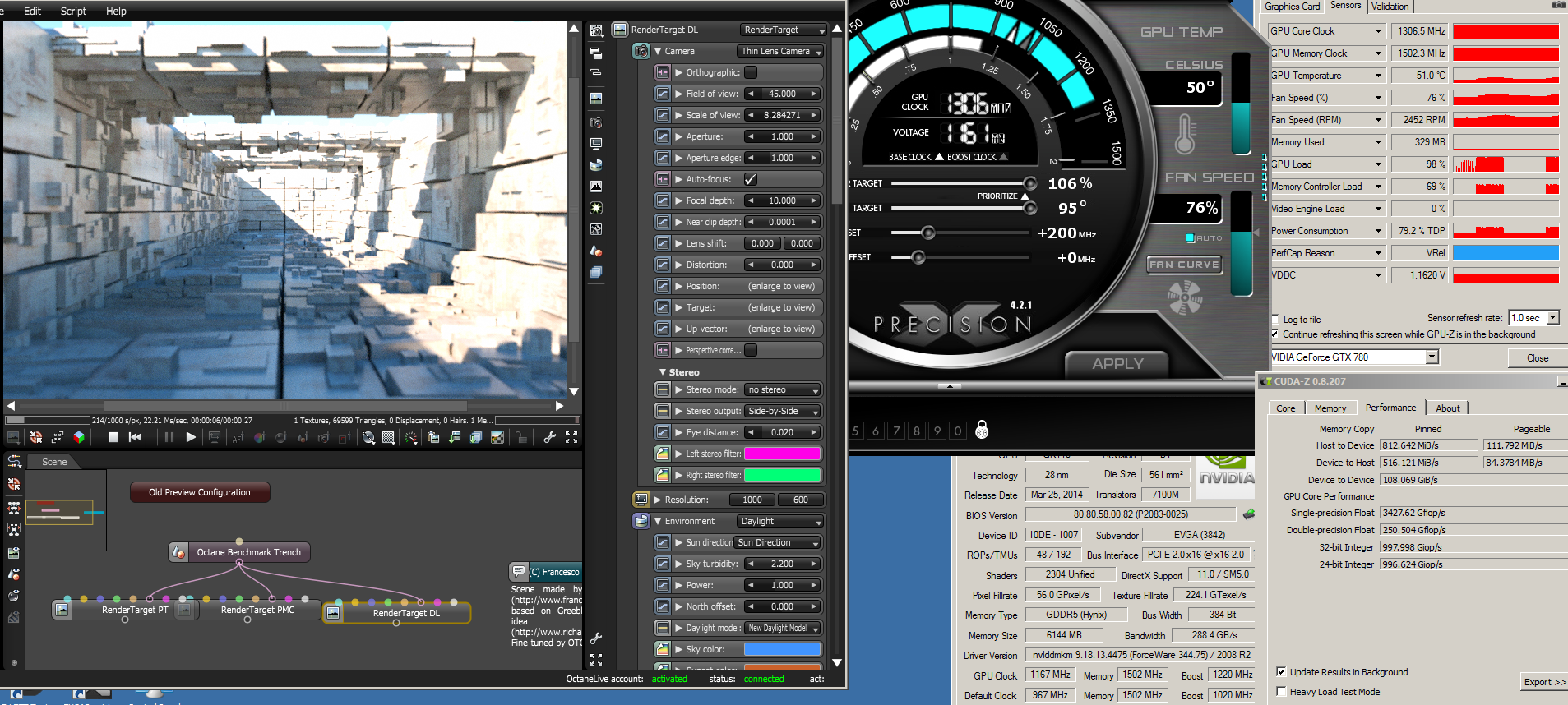Select the Old Preview Configuration node
The height and width of the screenshot is (705, 1568).
click(200, 492)
